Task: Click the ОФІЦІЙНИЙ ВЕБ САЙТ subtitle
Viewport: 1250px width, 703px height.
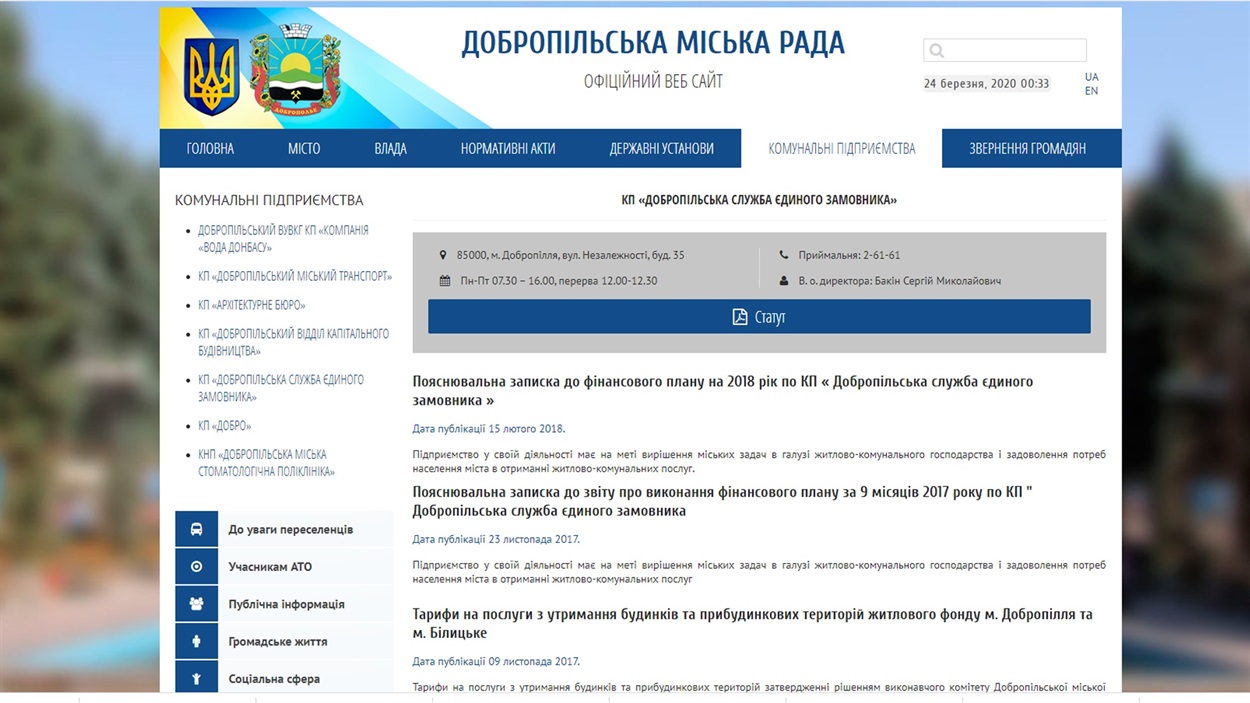Action: click(653, 81)
